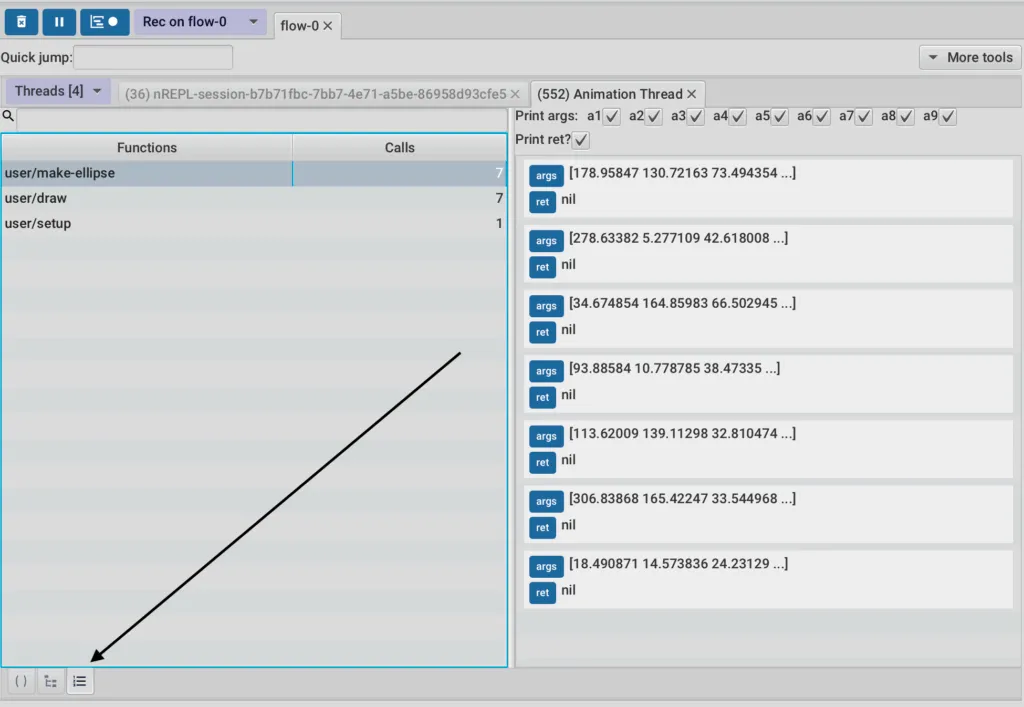Image resolution: width=1024 pixels, height=707 pixels.
Task: Open the Rec on flow-0 dropdown
Action: pos(200,22)
